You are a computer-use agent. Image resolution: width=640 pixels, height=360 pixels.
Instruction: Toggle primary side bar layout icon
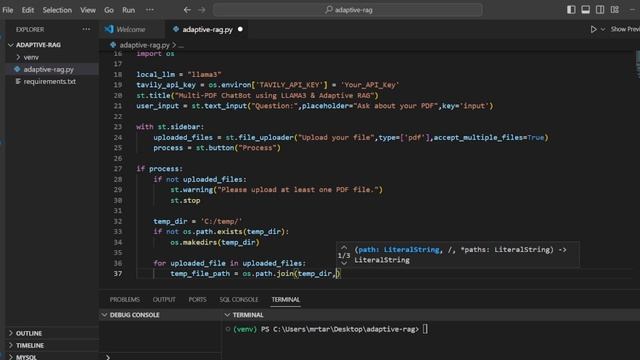[x=571, y=10]
